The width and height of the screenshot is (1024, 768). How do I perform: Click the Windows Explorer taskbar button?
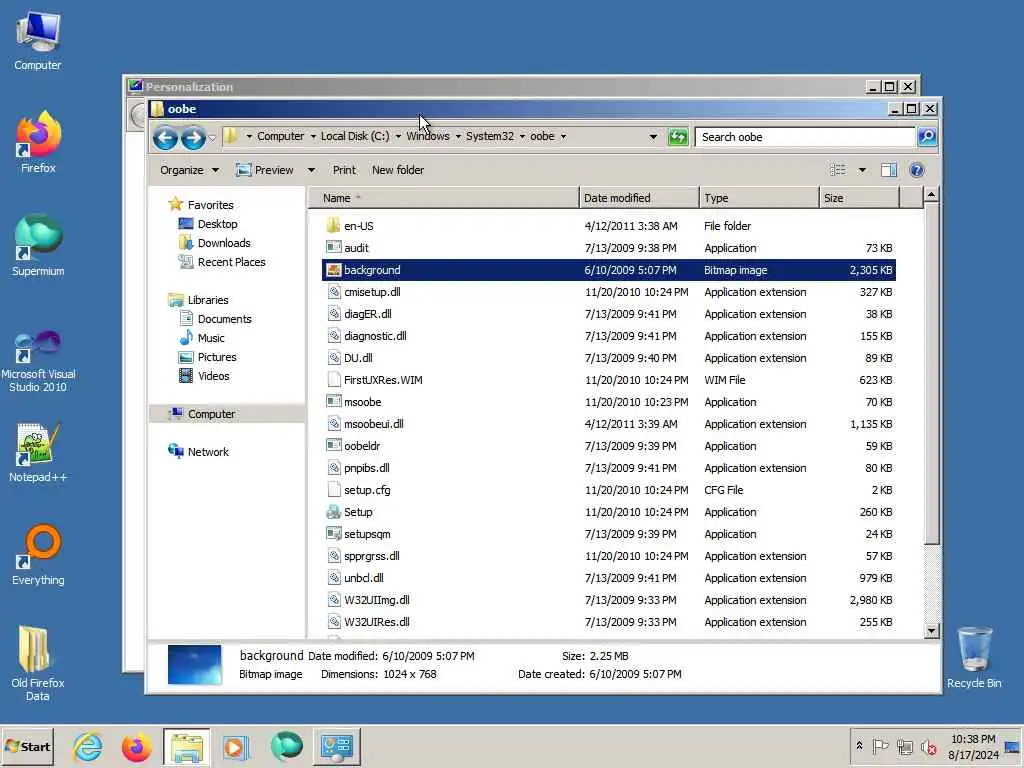[187, 747]
